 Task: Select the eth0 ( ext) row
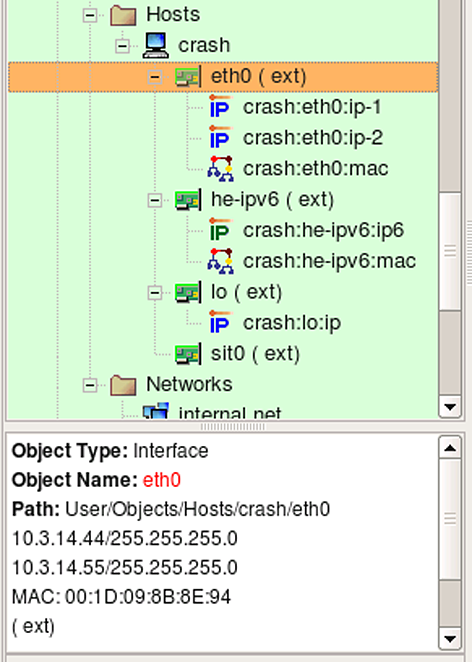coord(223,77)
